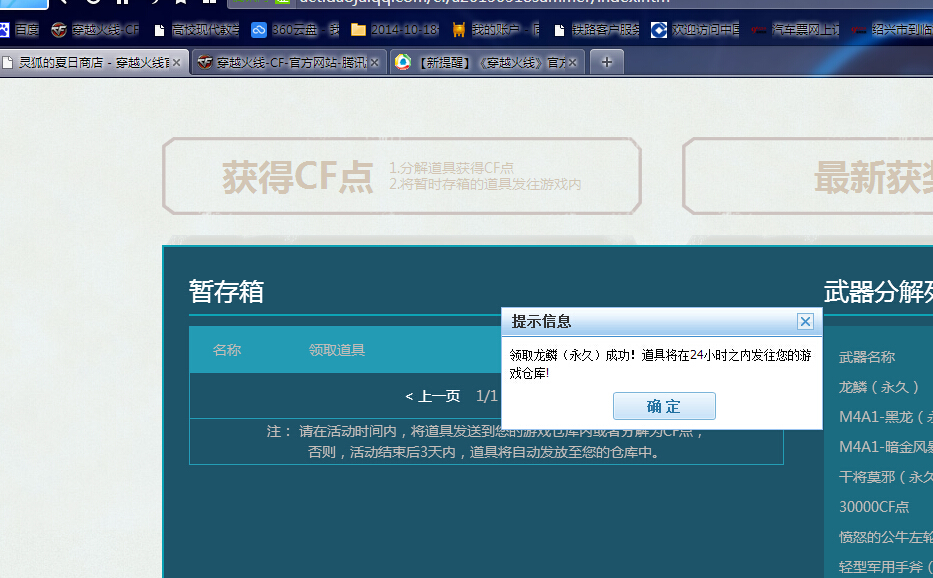
Task: Click the 提示信息 dialog title
Action: tap(541, 321)
